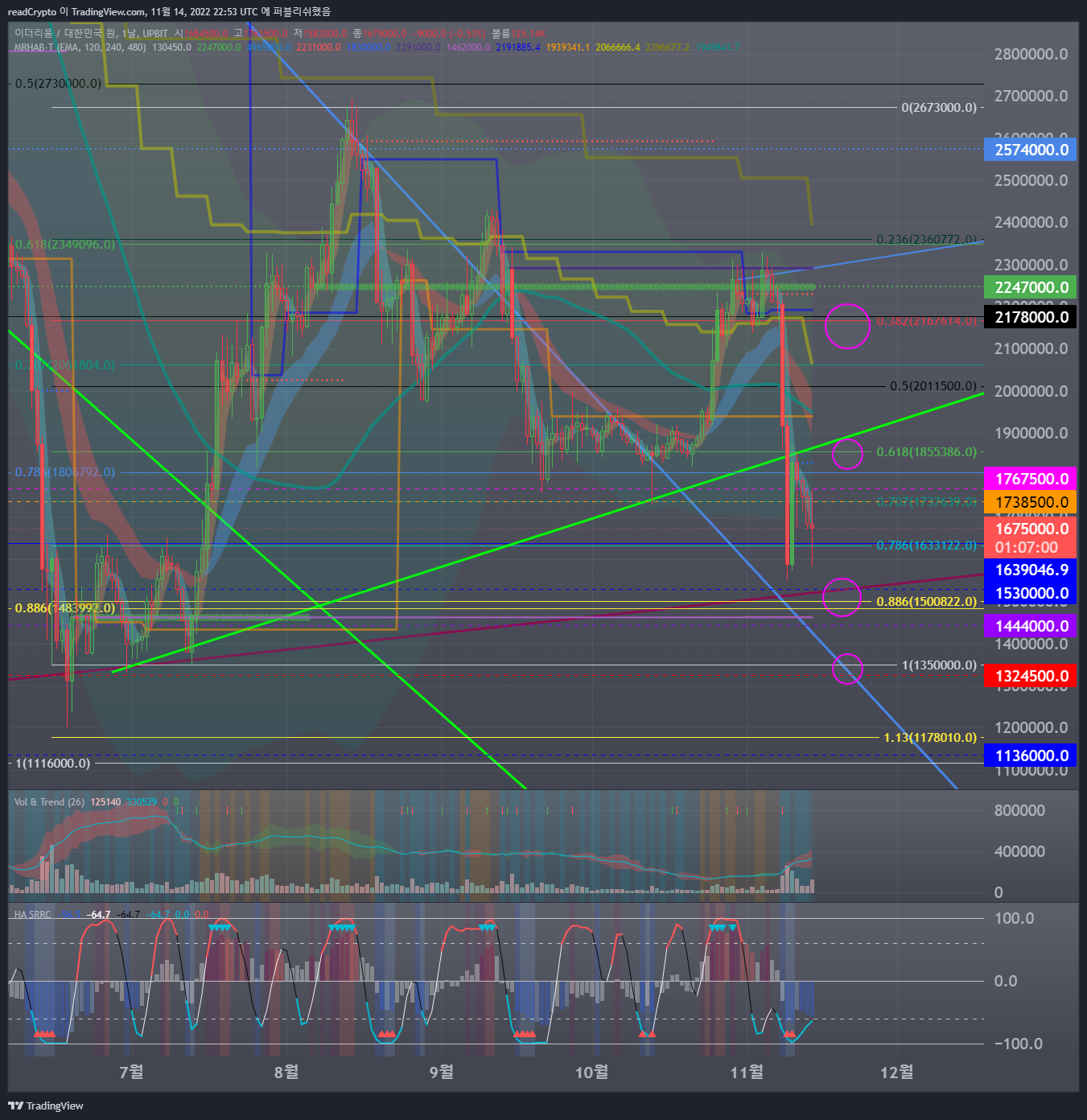Click the 1(1350000.0) Fibonacci label

point(939,665)
